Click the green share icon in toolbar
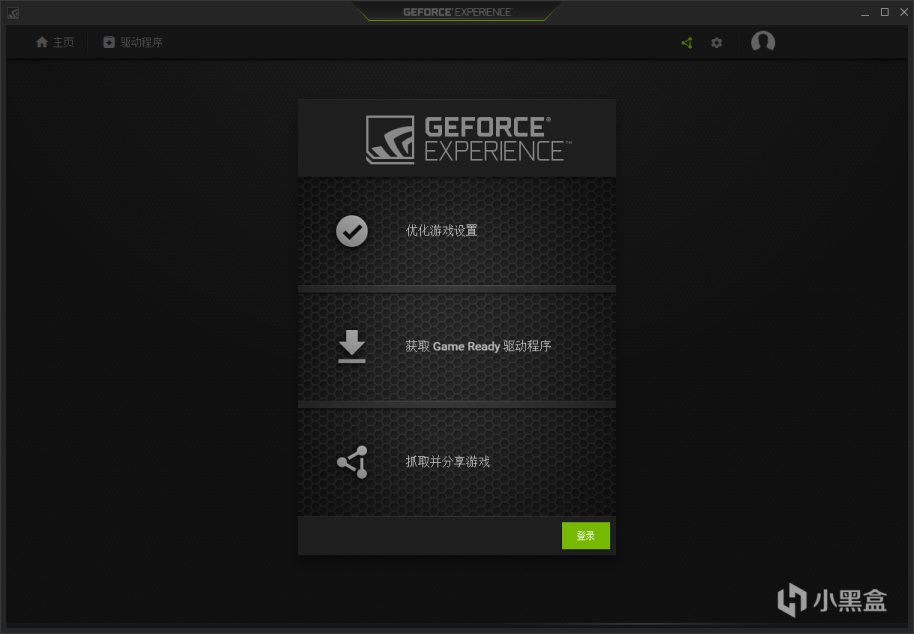The image size is (914, 634). tap(687, 43)
